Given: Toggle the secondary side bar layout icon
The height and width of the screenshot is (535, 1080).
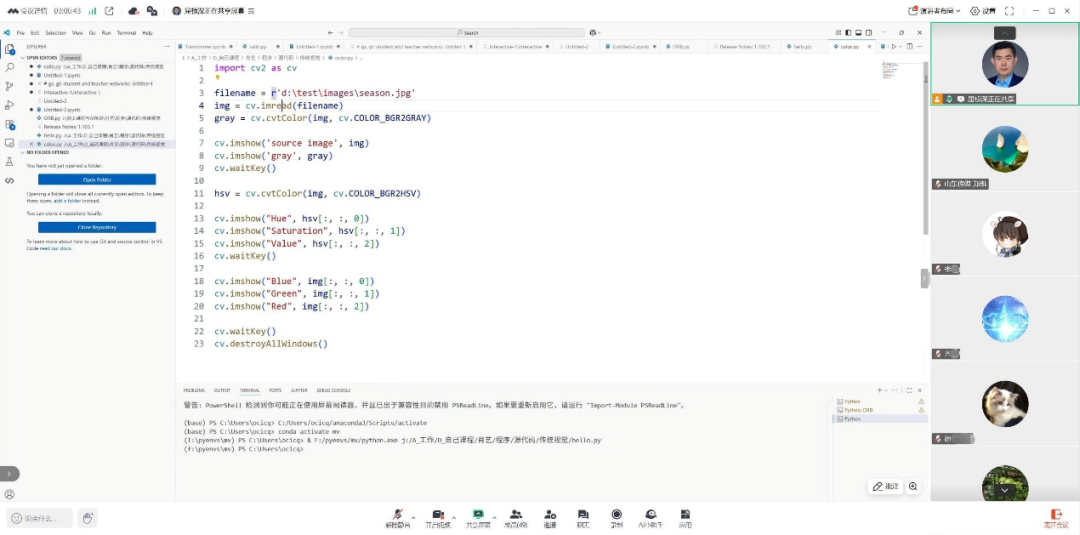Looking at the screenshot, I should pyautogui.click(x=869, y=32).
